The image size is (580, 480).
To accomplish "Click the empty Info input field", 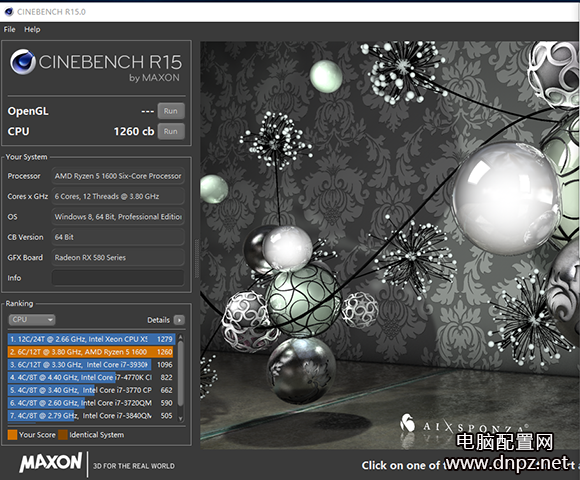I will coord(118,278).
